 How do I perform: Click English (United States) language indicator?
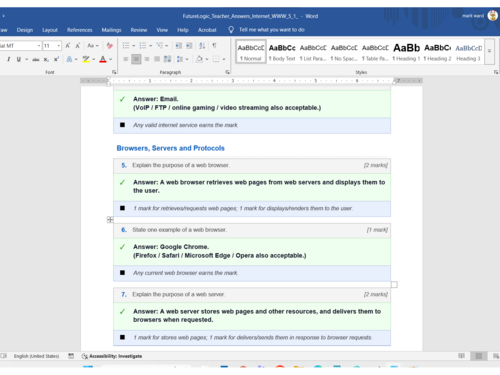(x=36, y=356)
